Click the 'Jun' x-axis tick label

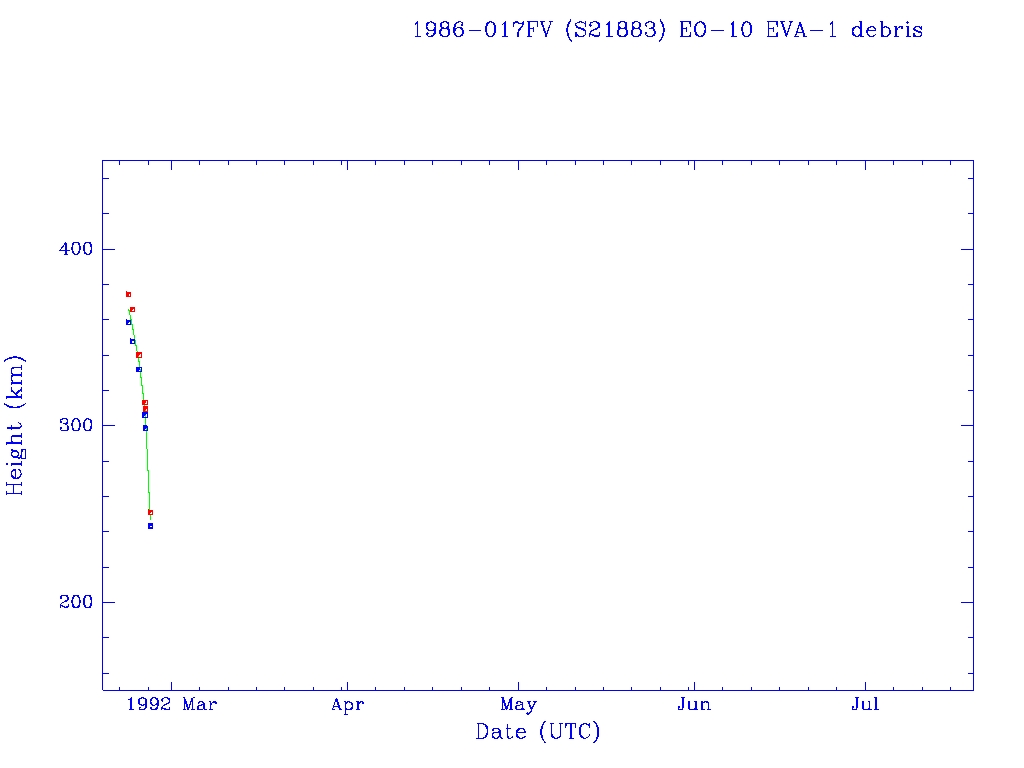[x=693, y=704]
